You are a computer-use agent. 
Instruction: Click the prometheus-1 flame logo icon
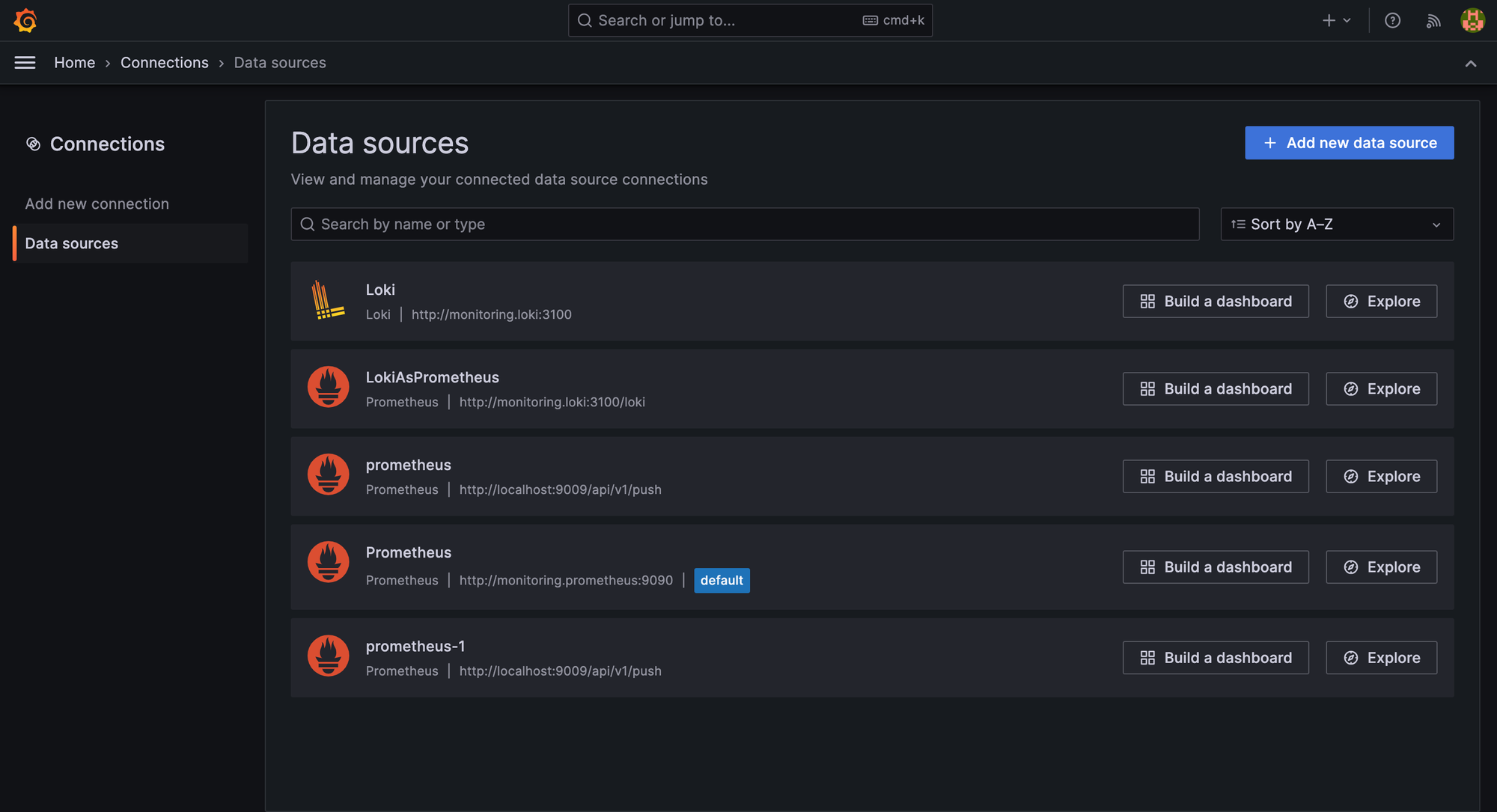(328, 656)
